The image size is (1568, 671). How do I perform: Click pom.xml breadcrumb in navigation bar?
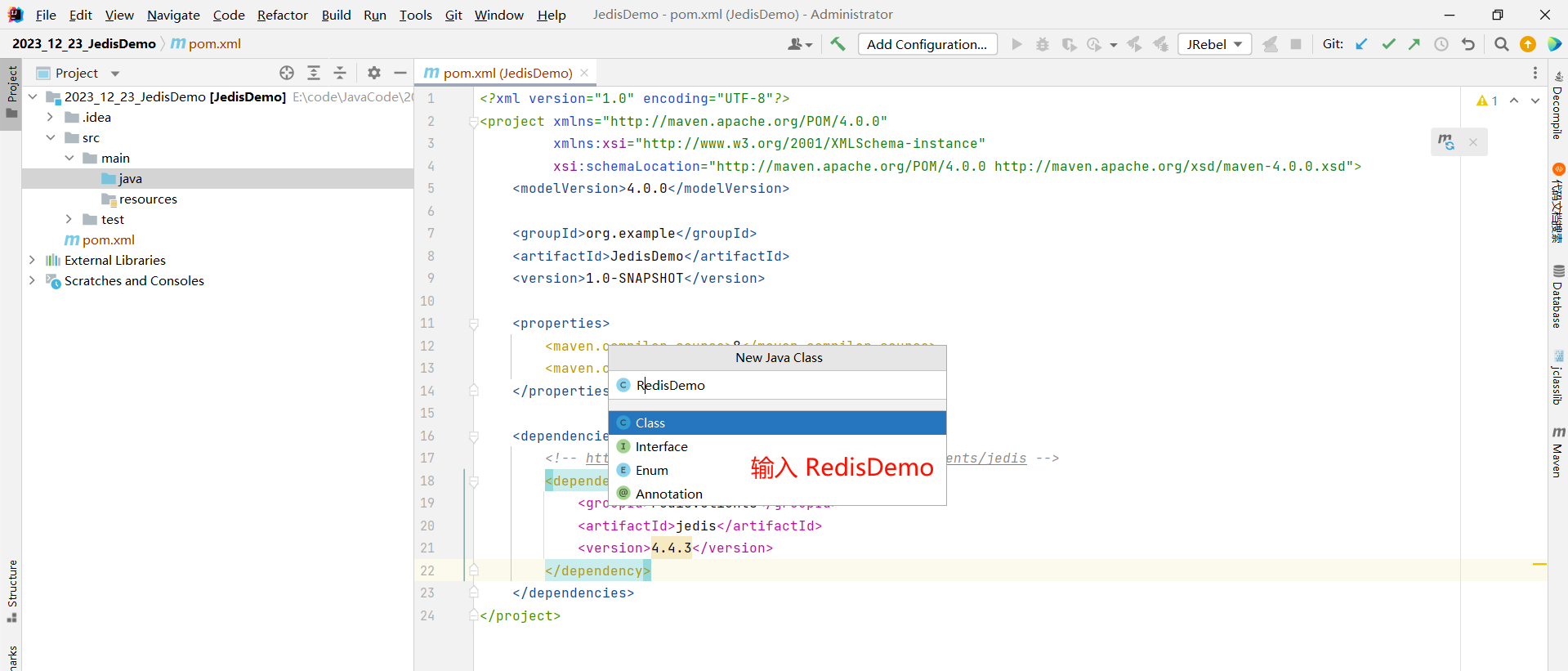tap(206, 43)
